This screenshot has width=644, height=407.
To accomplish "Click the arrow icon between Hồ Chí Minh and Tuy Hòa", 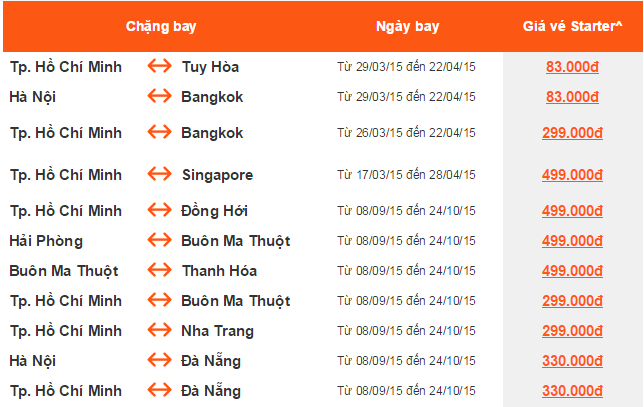I will [x=160, y=67].
